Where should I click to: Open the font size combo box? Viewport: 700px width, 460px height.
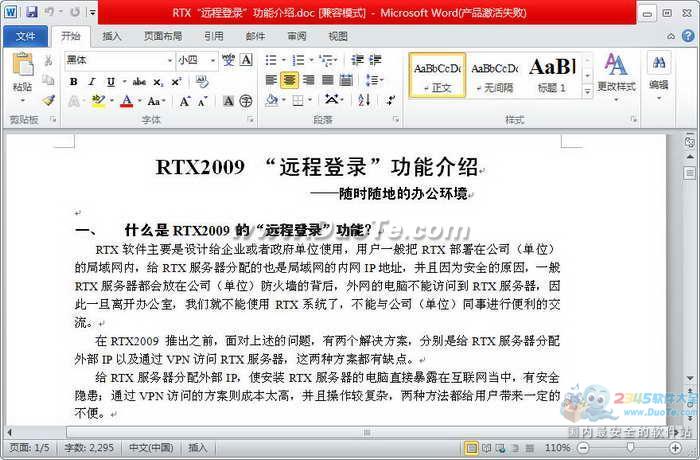pyautogui.click(x=196, y=60)
